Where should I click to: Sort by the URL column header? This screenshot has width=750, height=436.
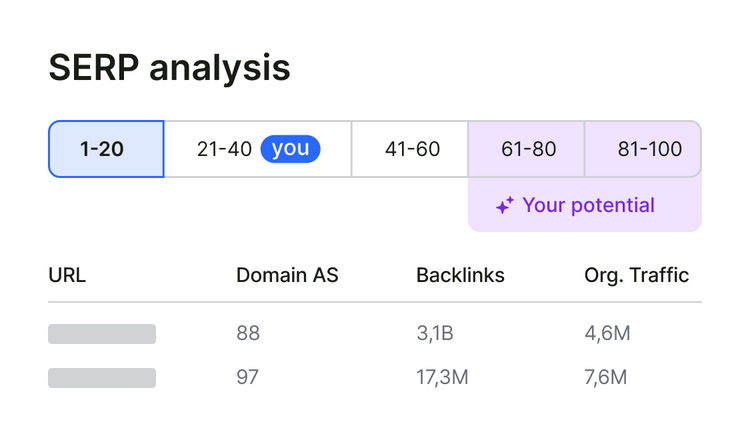[x=67, y=275]
